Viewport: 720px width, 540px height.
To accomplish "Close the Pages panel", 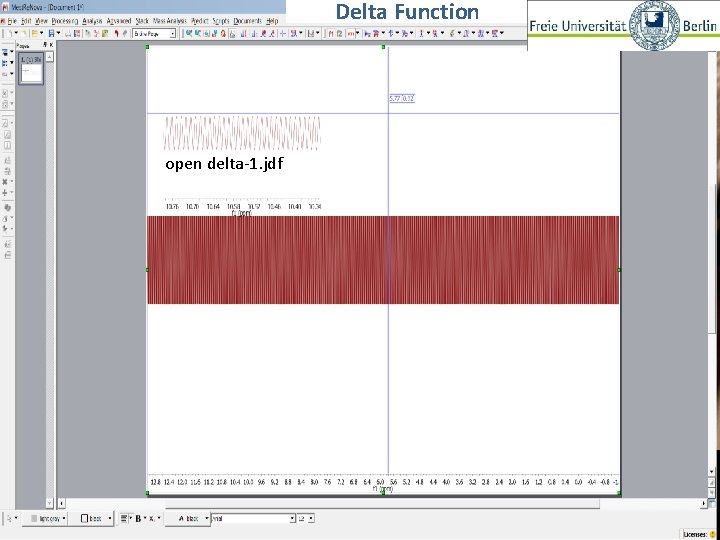I will [x=51, y=45].
